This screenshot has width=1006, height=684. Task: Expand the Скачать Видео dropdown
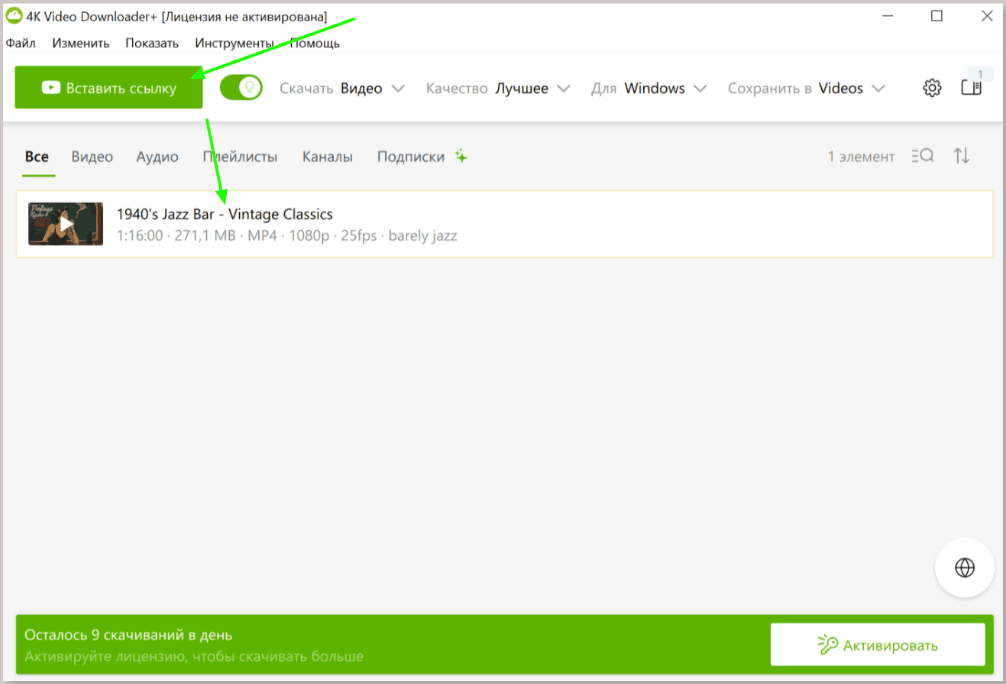[x=342, y=89]
